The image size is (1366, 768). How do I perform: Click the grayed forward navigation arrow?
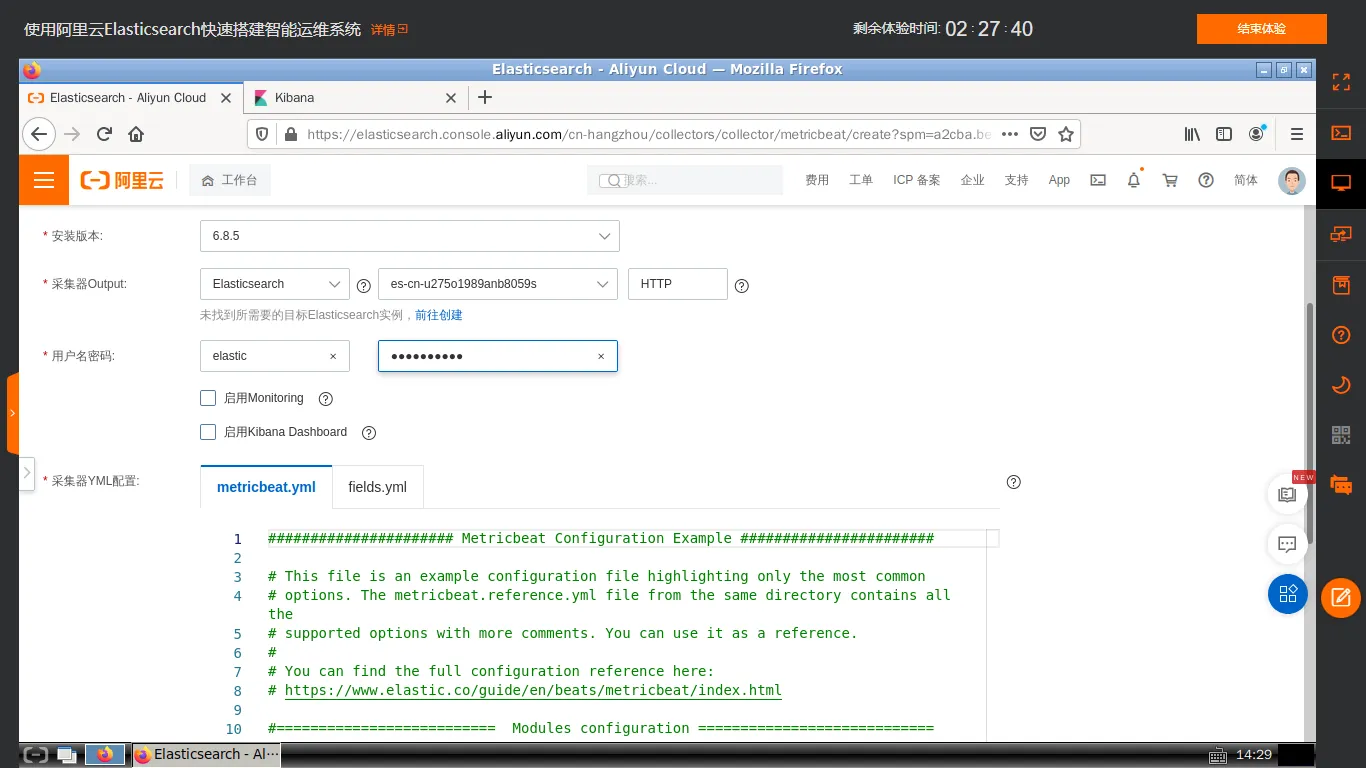click(72, 134)
